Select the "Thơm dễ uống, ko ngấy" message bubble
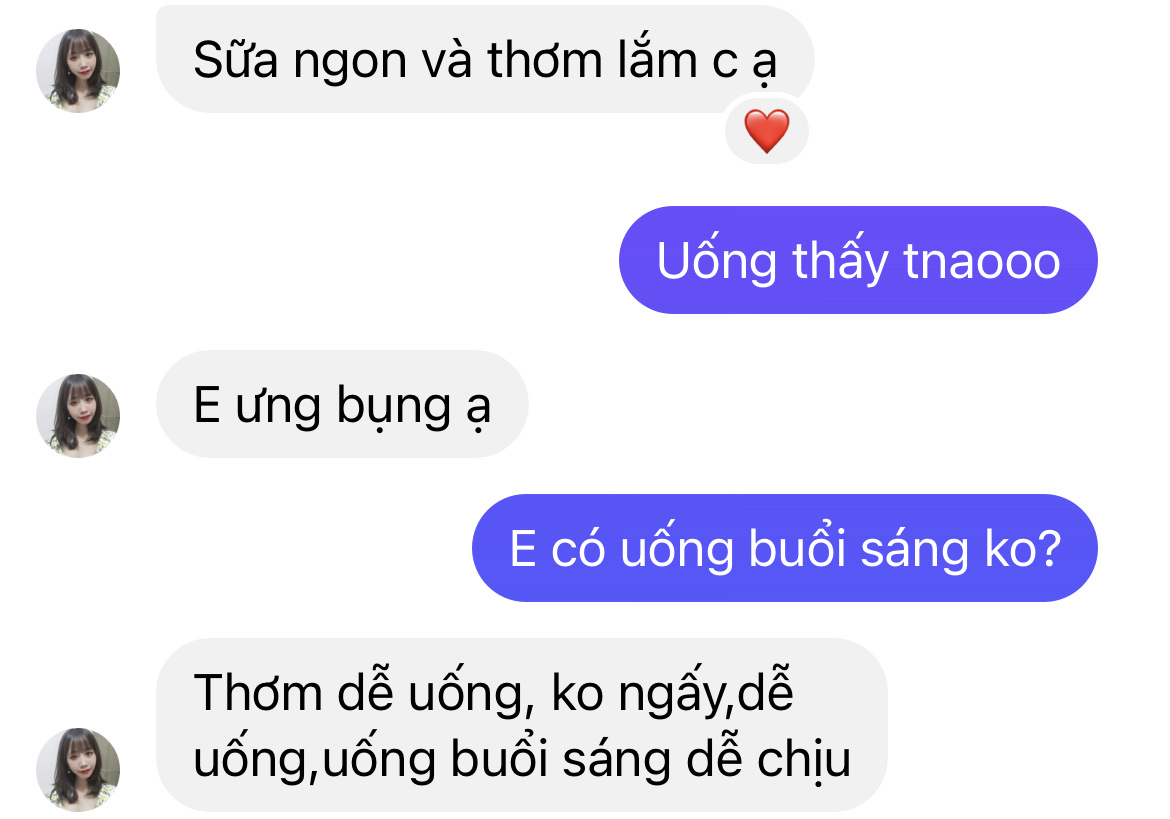Screen dimensions: 1170x819 click(522, 725)
